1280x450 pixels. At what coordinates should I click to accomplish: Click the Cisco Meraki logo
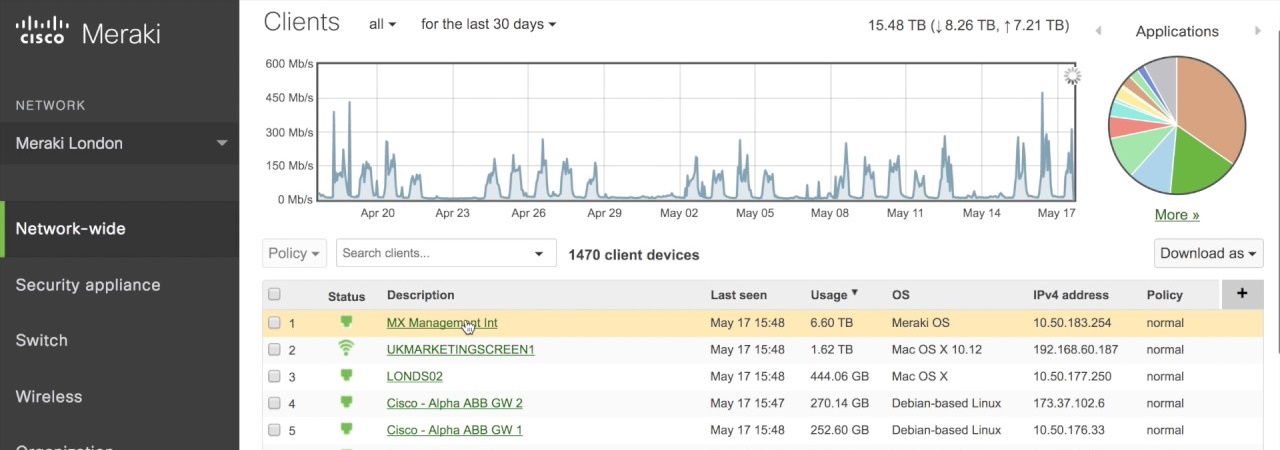pos(88,32)
